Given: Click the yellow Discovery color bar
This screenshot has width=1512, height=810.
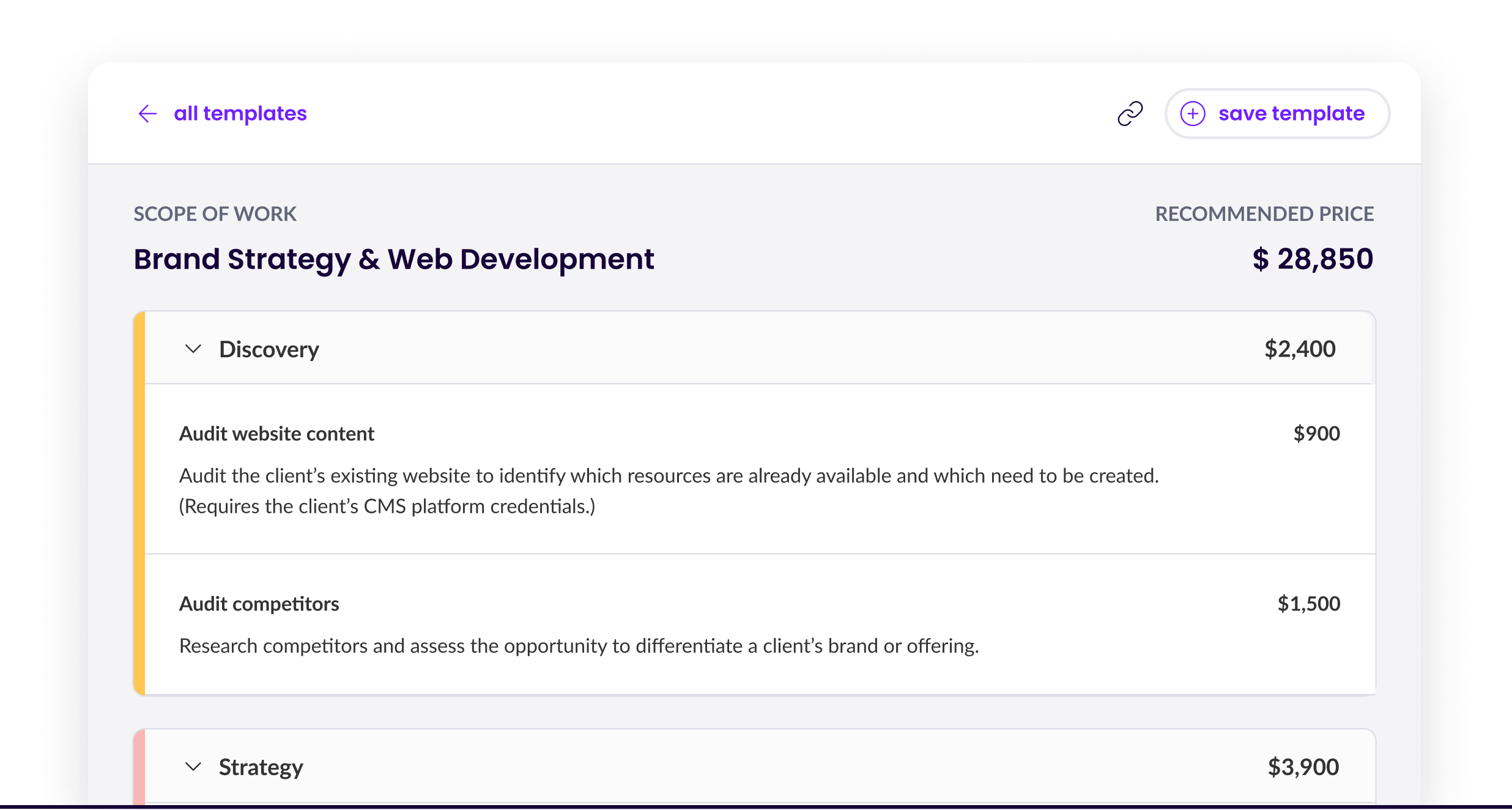Looking at the screenshot, I should [139, 503].
